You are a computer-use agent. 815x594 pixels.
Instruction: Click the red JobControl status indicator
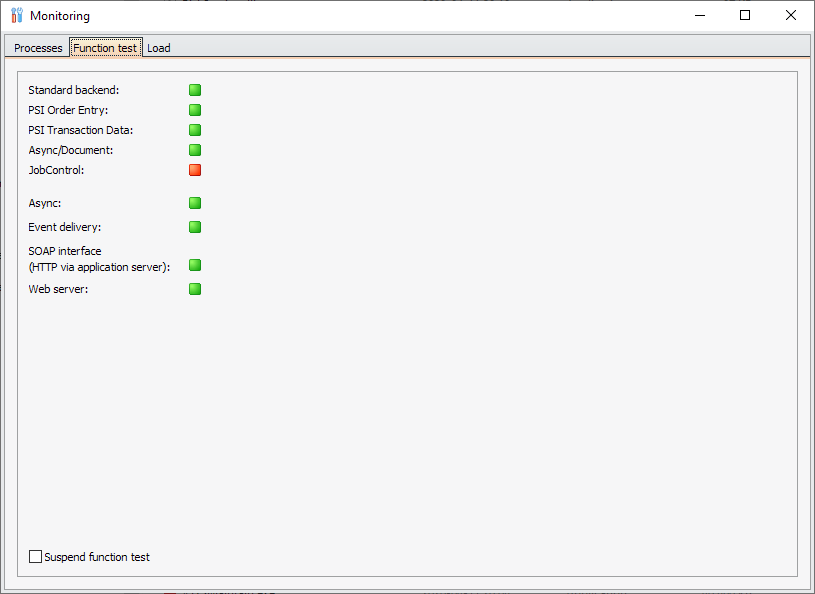point(195,170)
